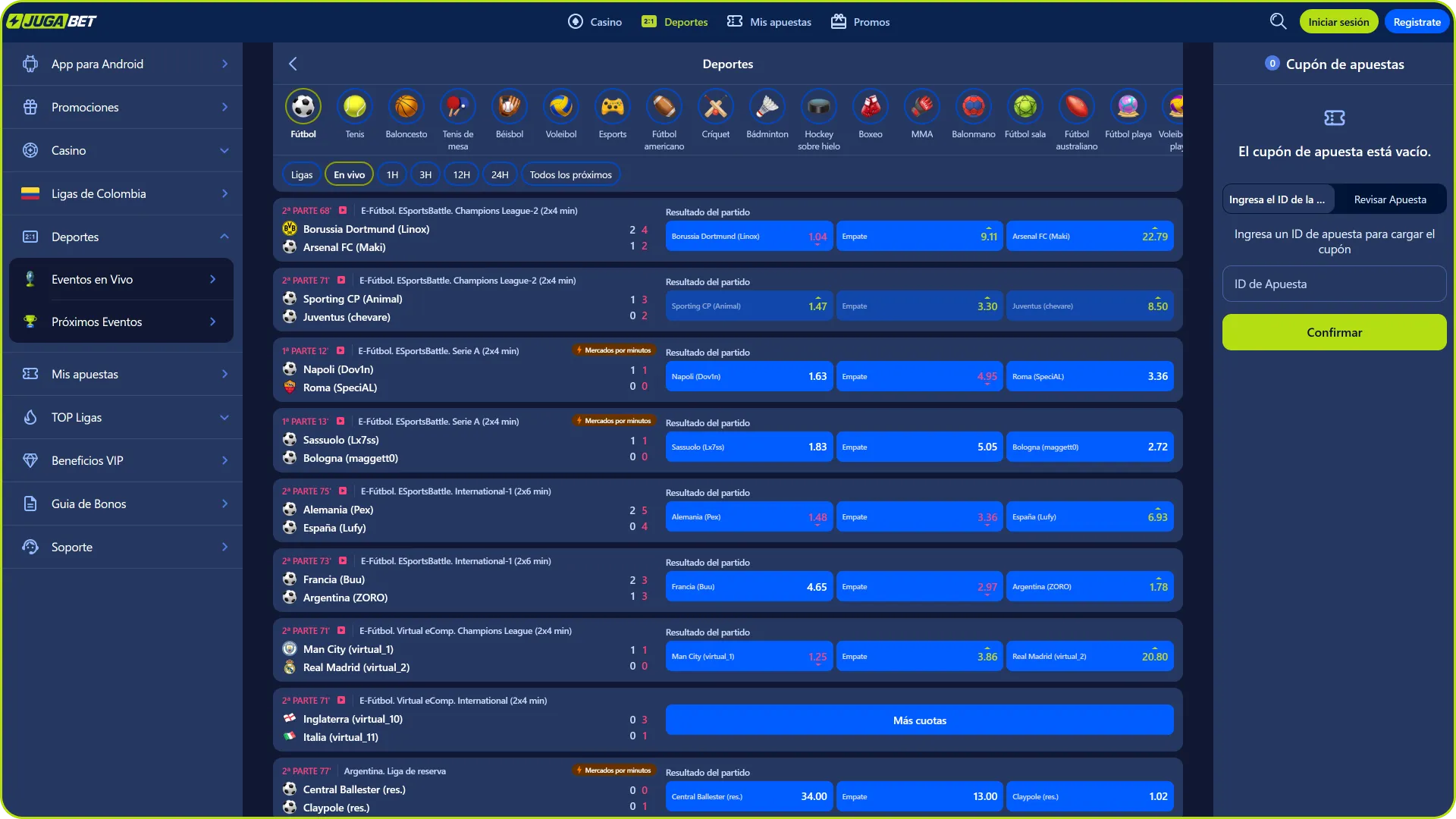Image resolution: width=1456 pixels, height=819 pixels.
Task: Select the Bádminton sport icon
Action: (x=767, y=107)
